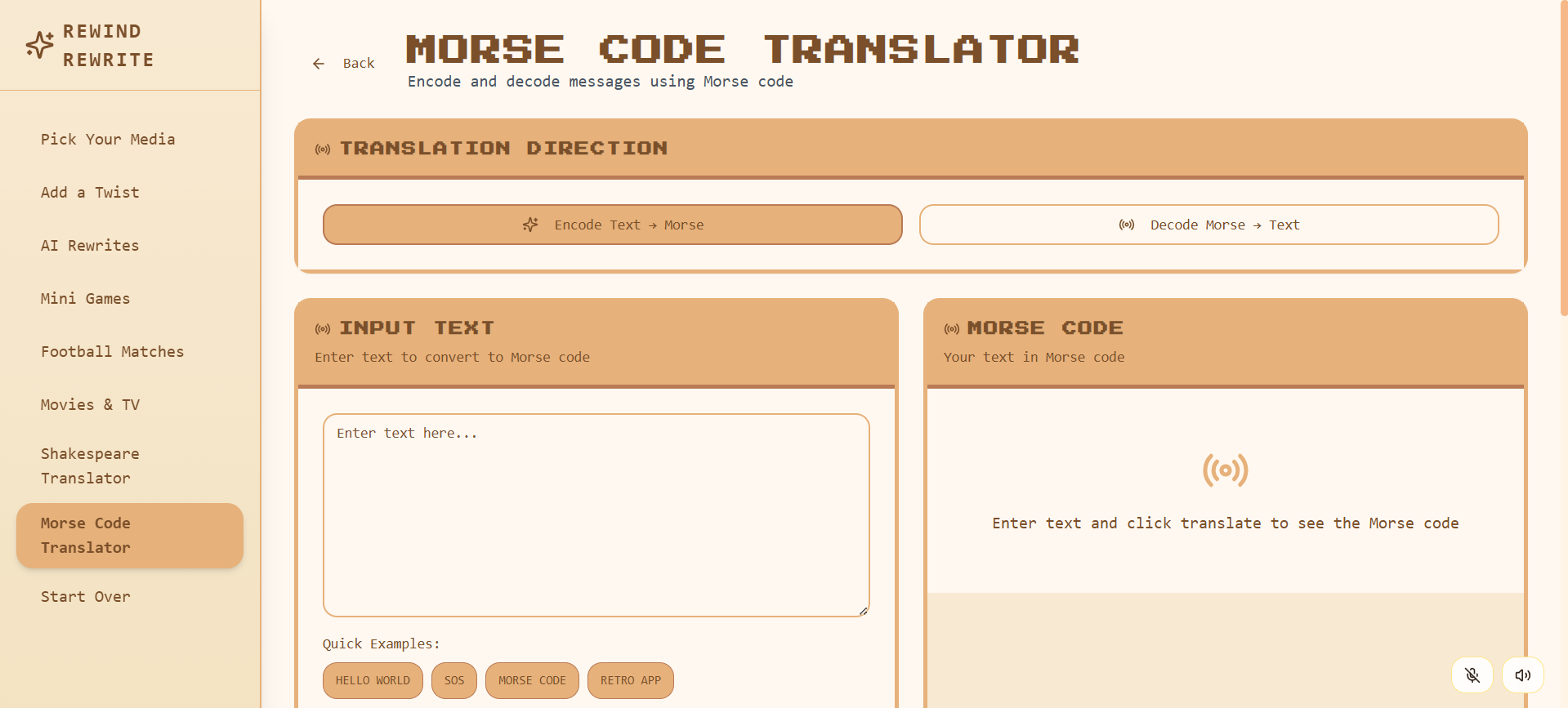Focus the Enter text here input box

coord(596,515)
